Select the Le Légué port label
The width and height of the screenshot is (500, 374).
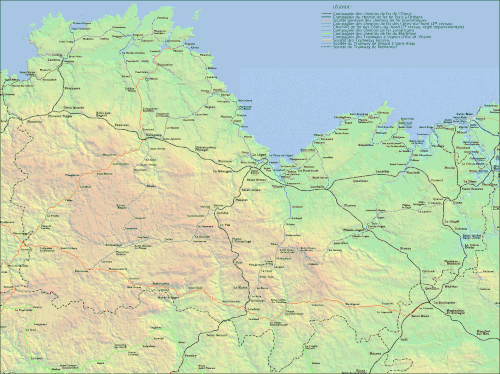[259, 155]
